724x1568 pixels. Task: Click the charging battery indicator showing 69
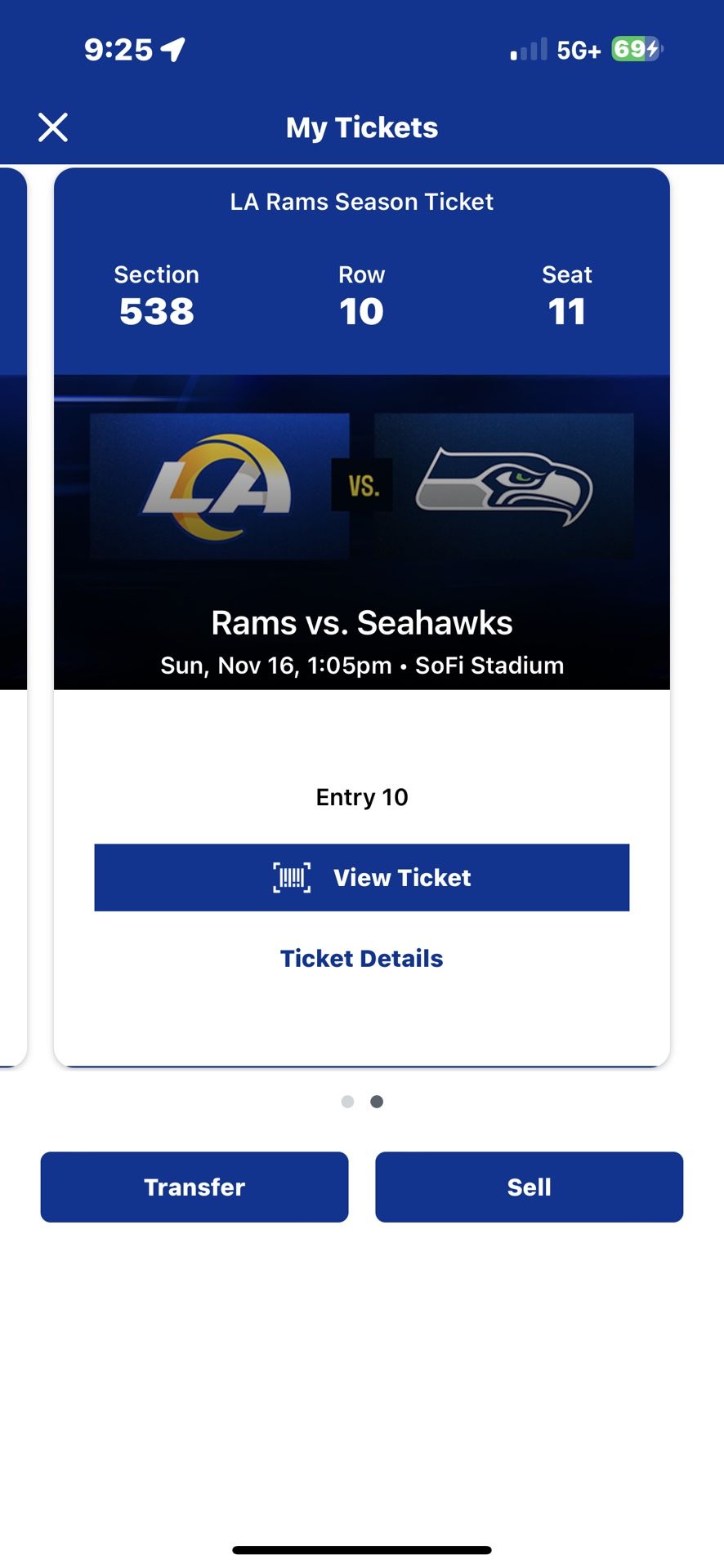[633, 49]
